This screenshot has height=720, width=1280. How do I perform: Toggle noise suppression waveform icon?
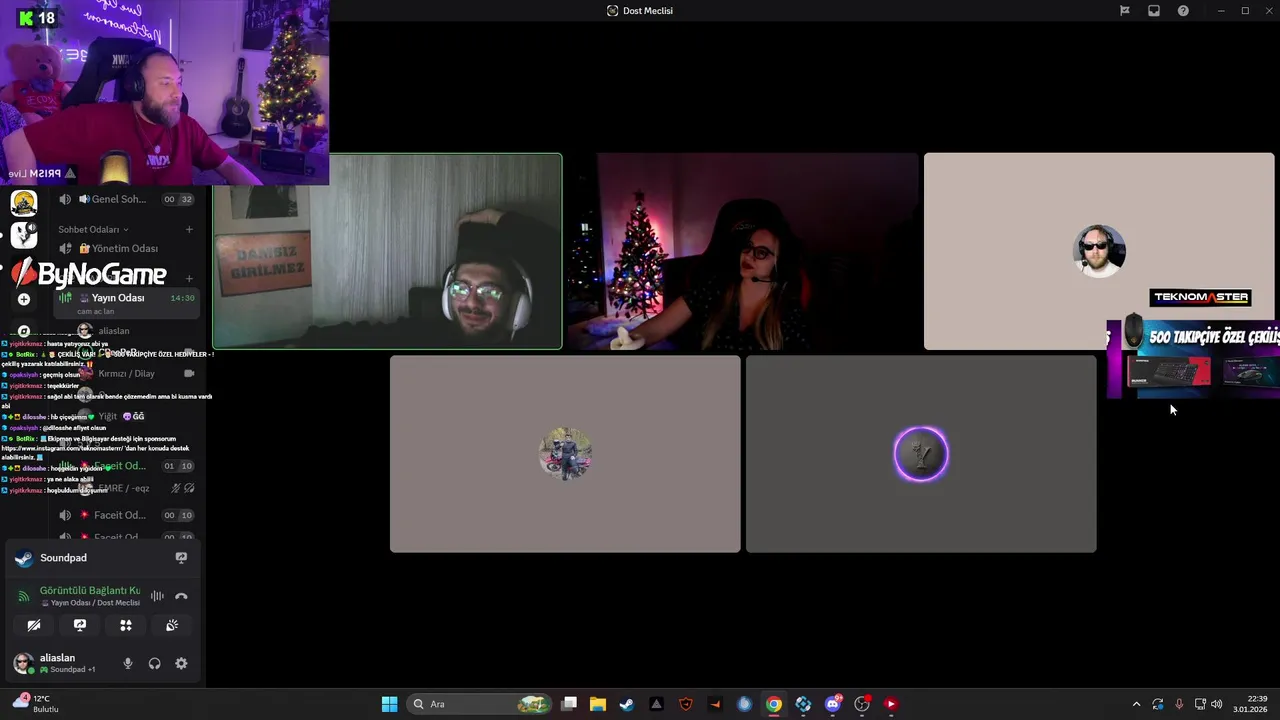pyautogui.click(x=157, y=597)
